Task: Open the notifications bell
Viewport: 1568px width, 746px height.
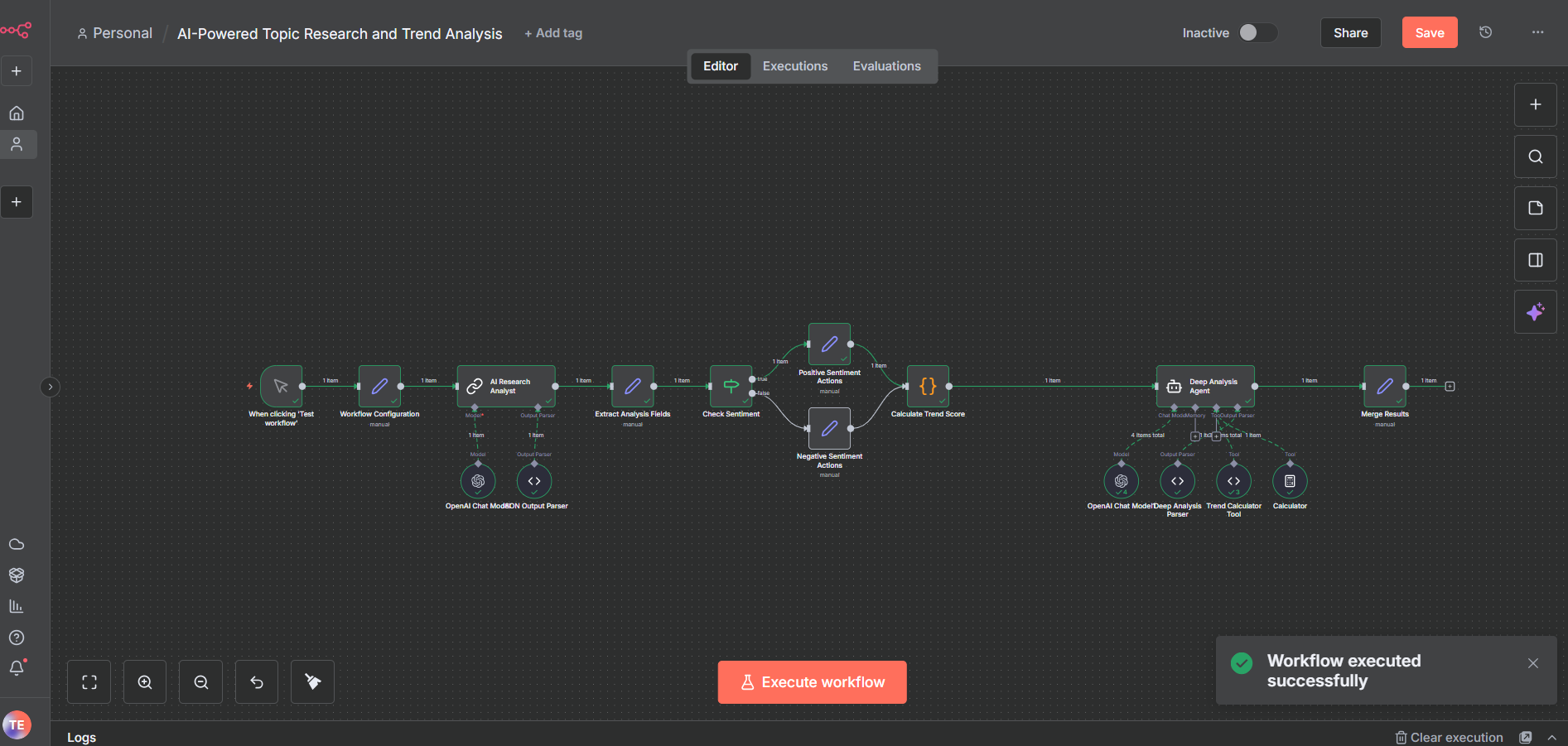Action: (x=17, y=668)
